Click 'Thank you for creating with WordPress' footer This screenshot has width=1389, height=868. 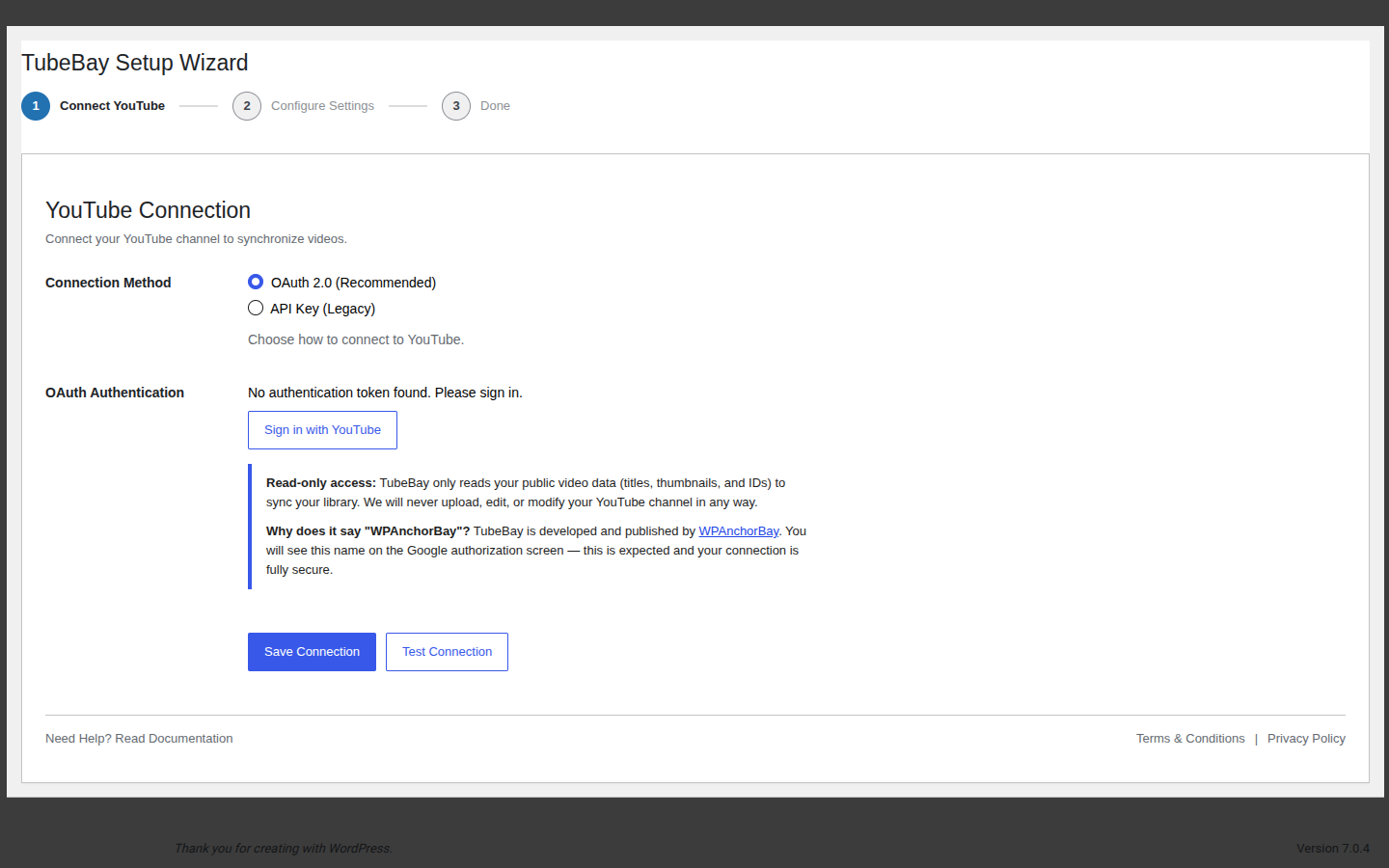pos(283,849)
